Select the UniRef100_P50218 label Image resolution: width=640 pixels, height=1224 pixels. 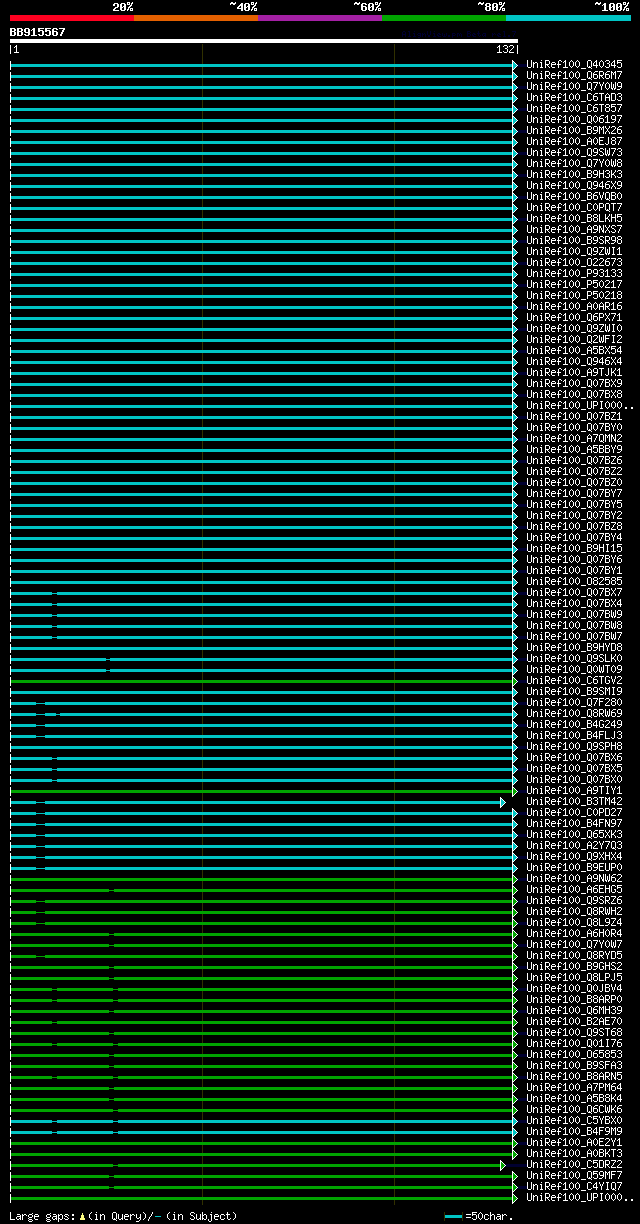575,295
